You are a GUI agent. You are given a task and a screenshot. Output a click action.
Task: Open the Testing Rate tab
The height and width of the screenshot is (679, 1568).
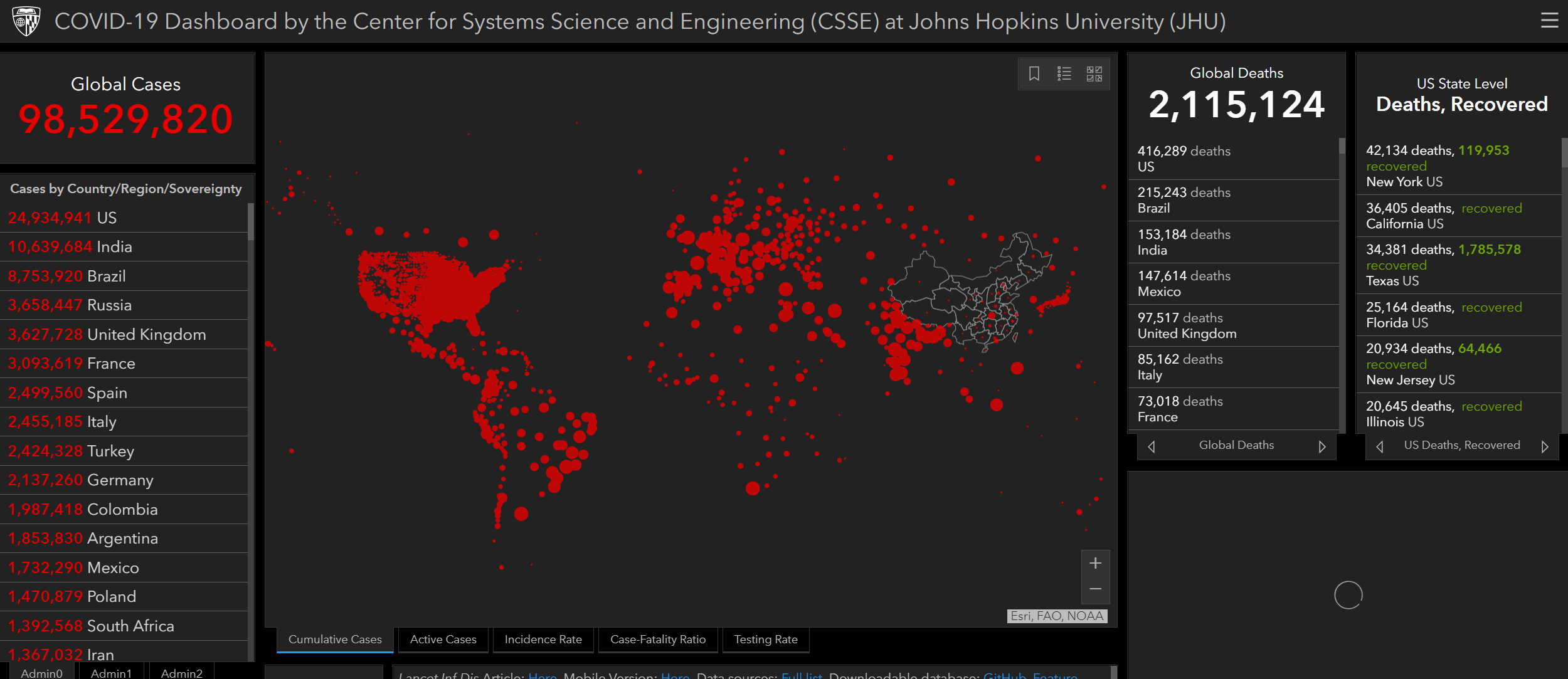click(766, 640)
